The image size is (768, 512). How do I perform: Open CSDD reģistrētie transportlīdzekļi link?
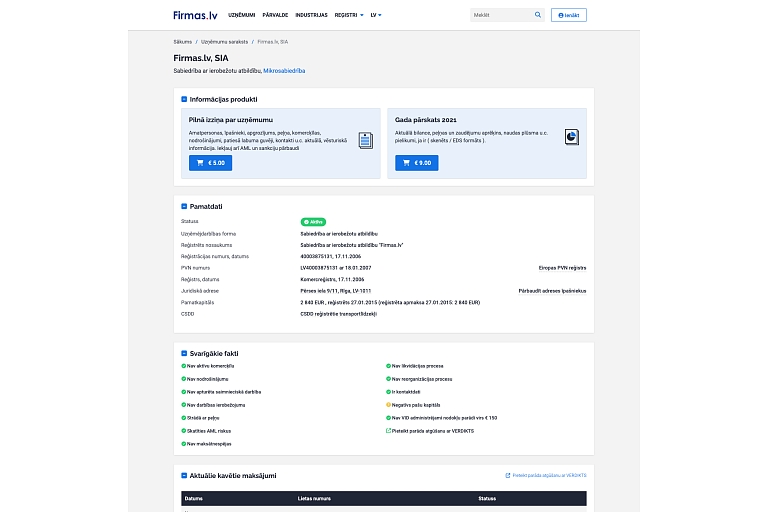tap(338, 314)
